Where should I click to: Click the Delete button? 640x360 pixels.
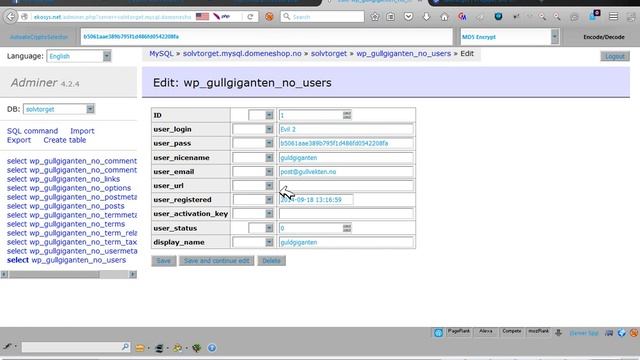[271, 260]
